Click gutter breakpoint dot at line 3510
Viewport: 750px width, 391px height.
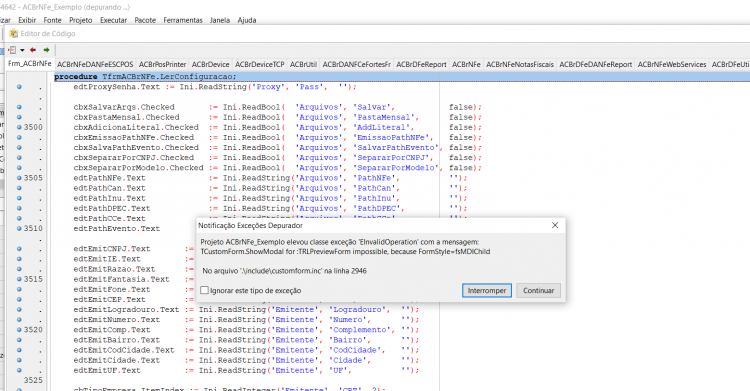19,228
